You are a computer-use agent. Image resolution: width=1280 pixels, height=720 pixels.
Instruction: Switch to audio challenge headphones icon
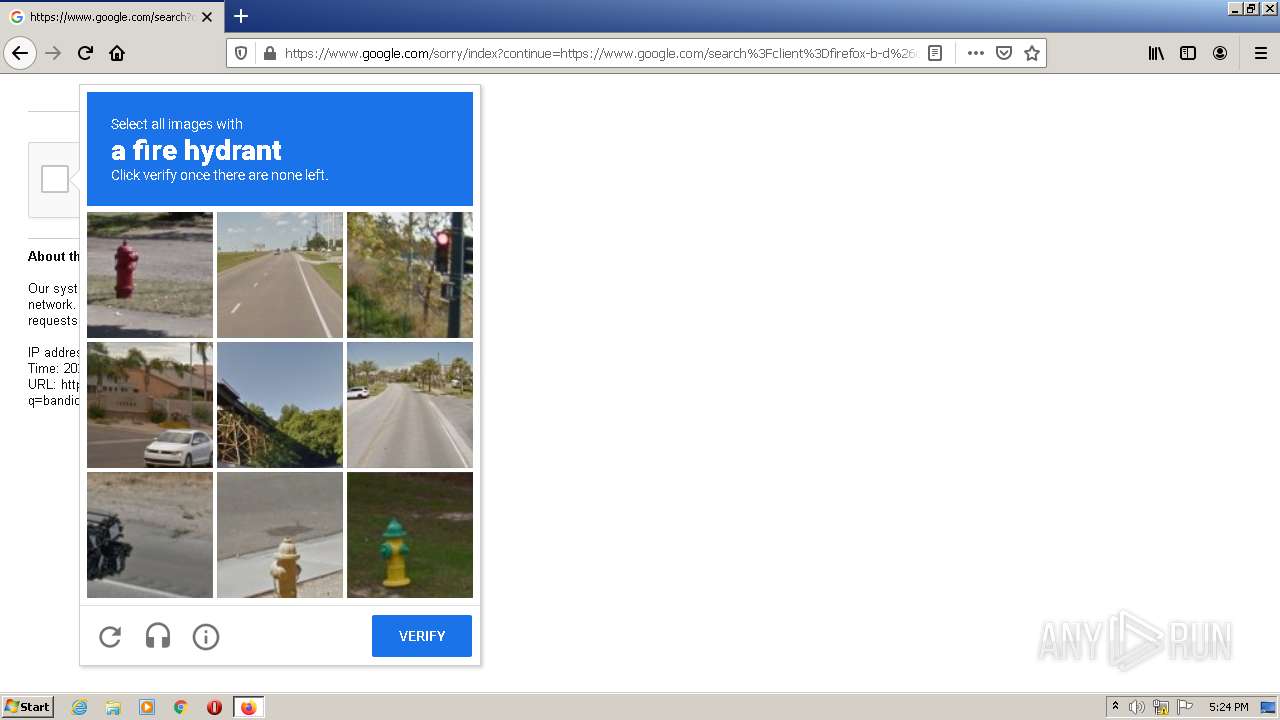pyautogui.click(x=158, y=636)
